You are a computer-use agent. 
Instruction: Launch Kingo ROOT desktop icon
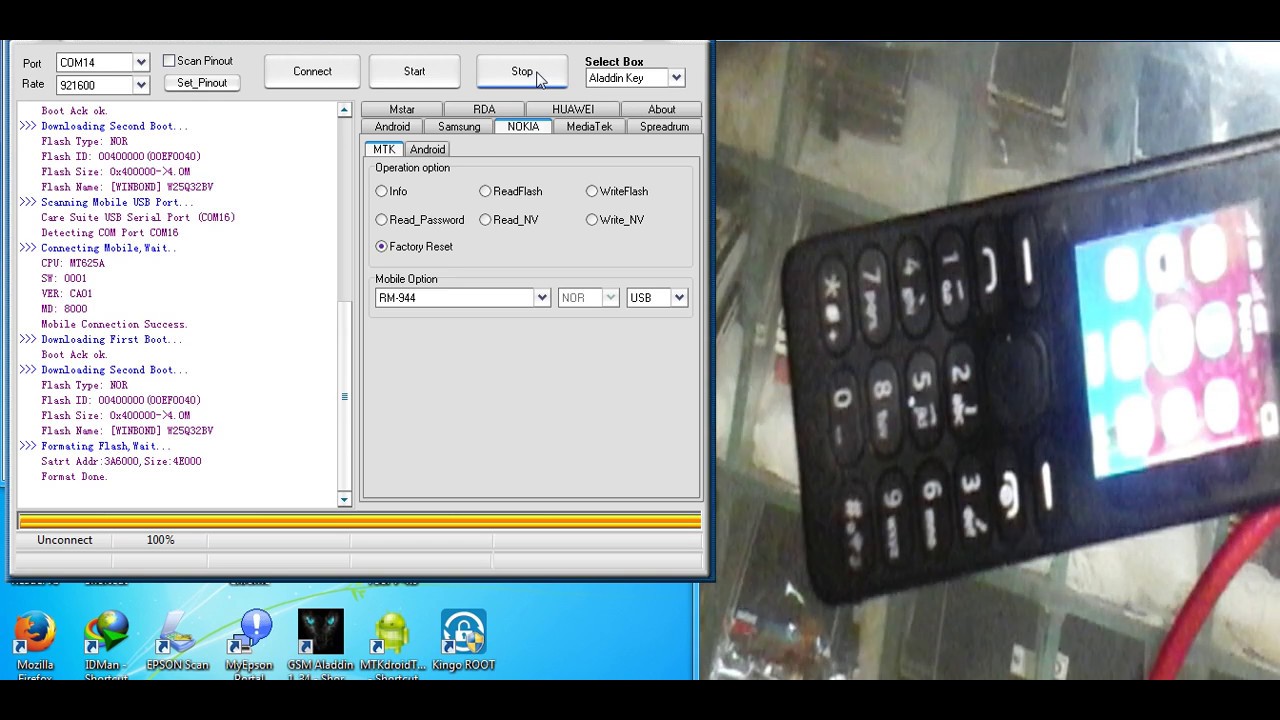point(464,642)
